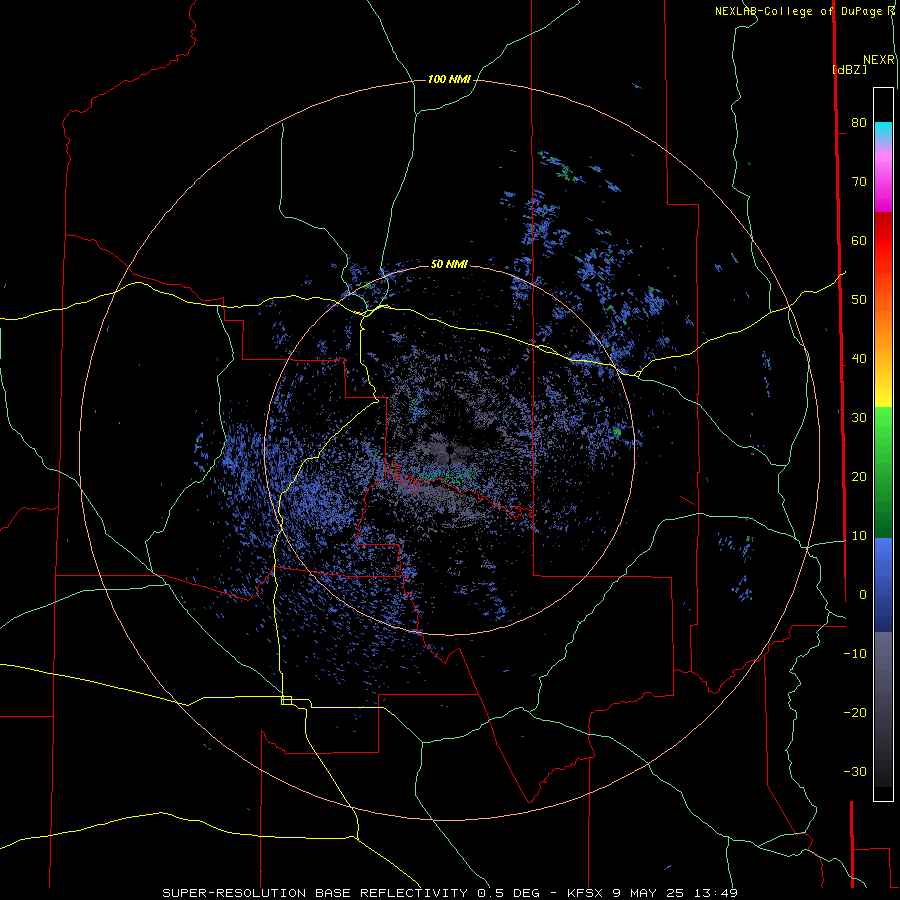Image resolution: width=900 pixels, height=900 pixels.
Task: Click the 13:49 timestamp in the caption
Action: [715, 893]
